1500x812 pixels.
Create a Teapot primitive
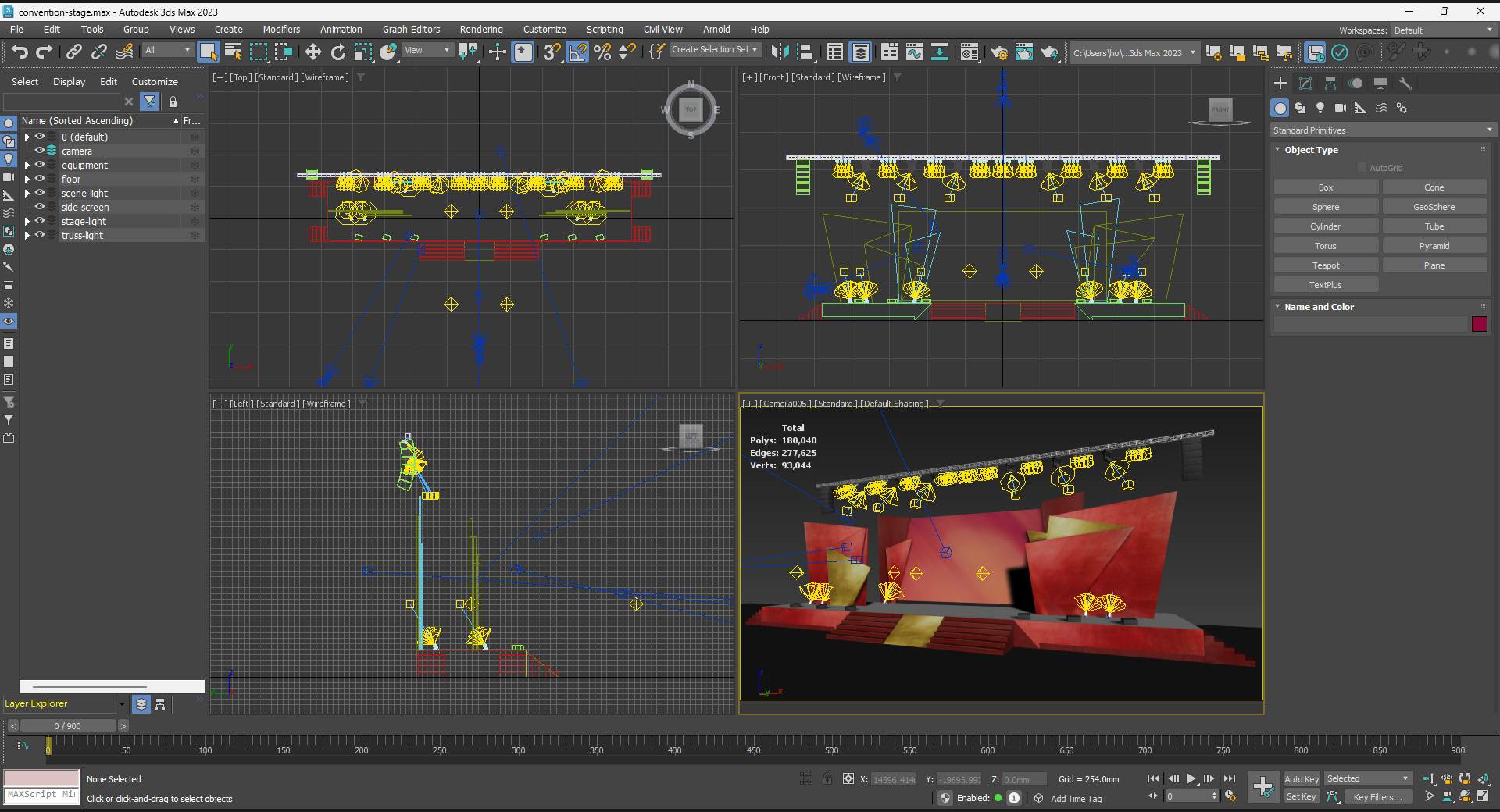pos(1326,265)
